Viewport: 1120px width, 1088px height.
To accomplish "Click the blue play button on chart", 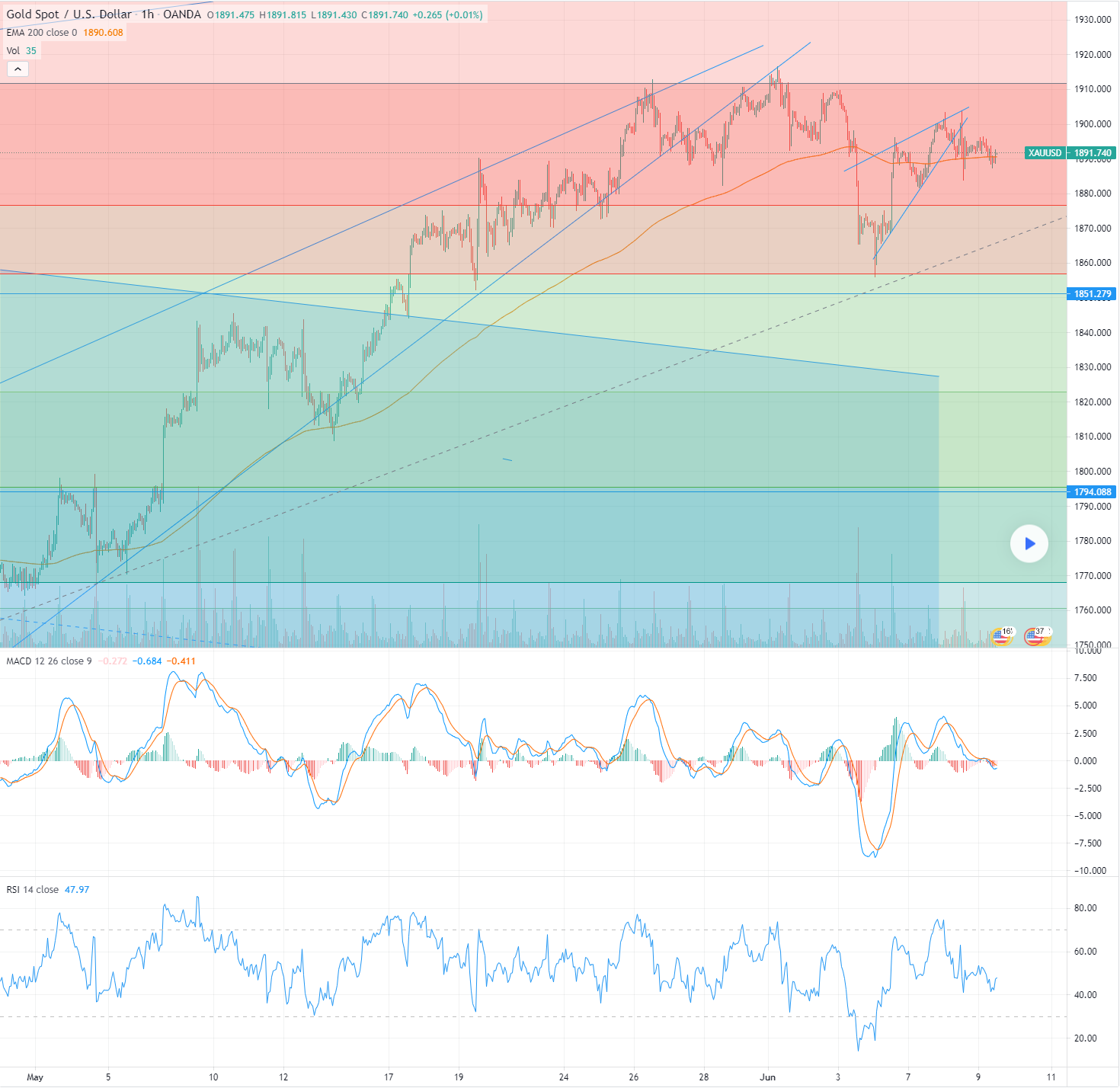I will 1029,544.
